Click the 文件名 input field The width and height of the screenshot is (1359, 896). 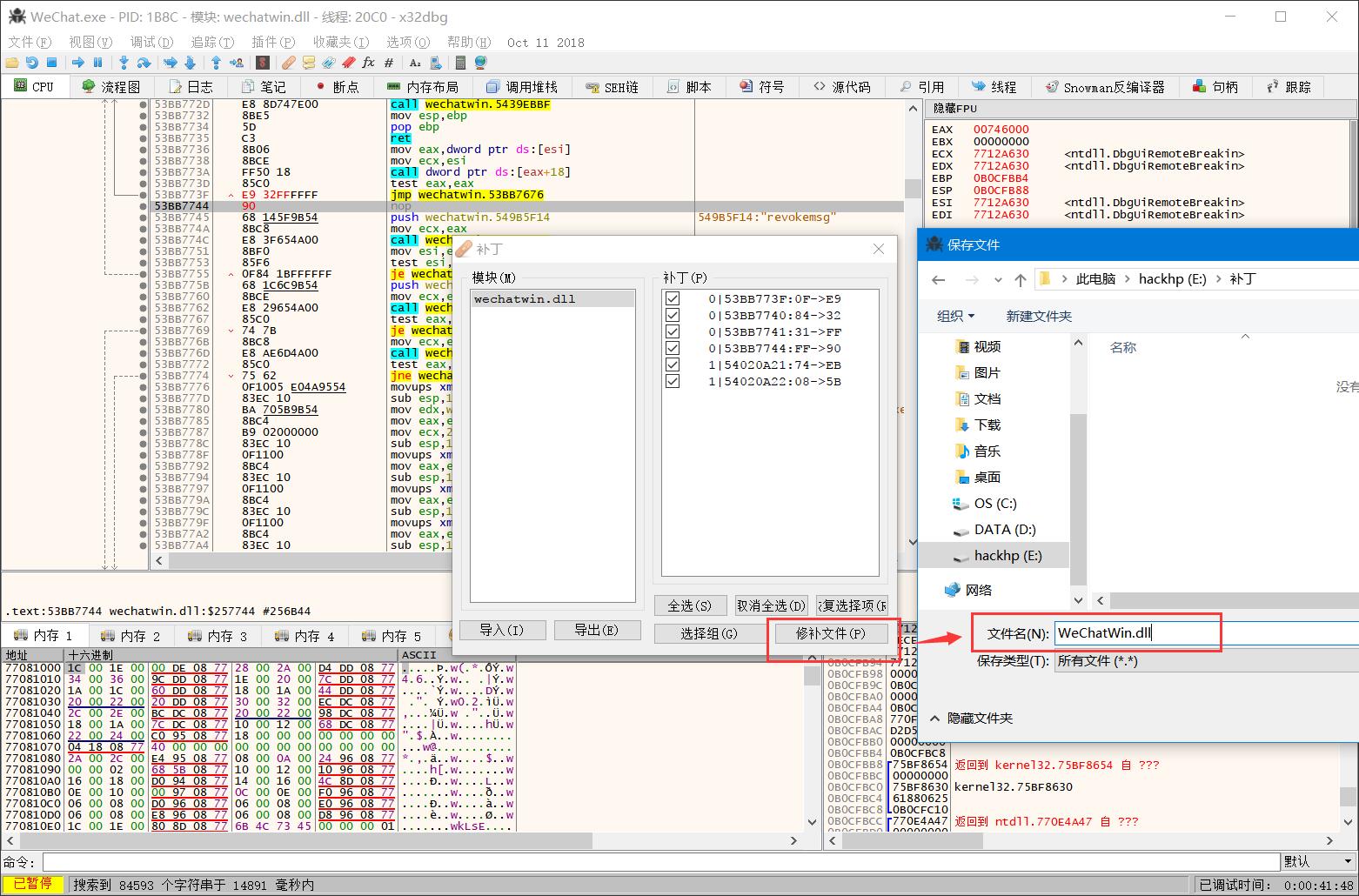click(x=1206, y=633)
